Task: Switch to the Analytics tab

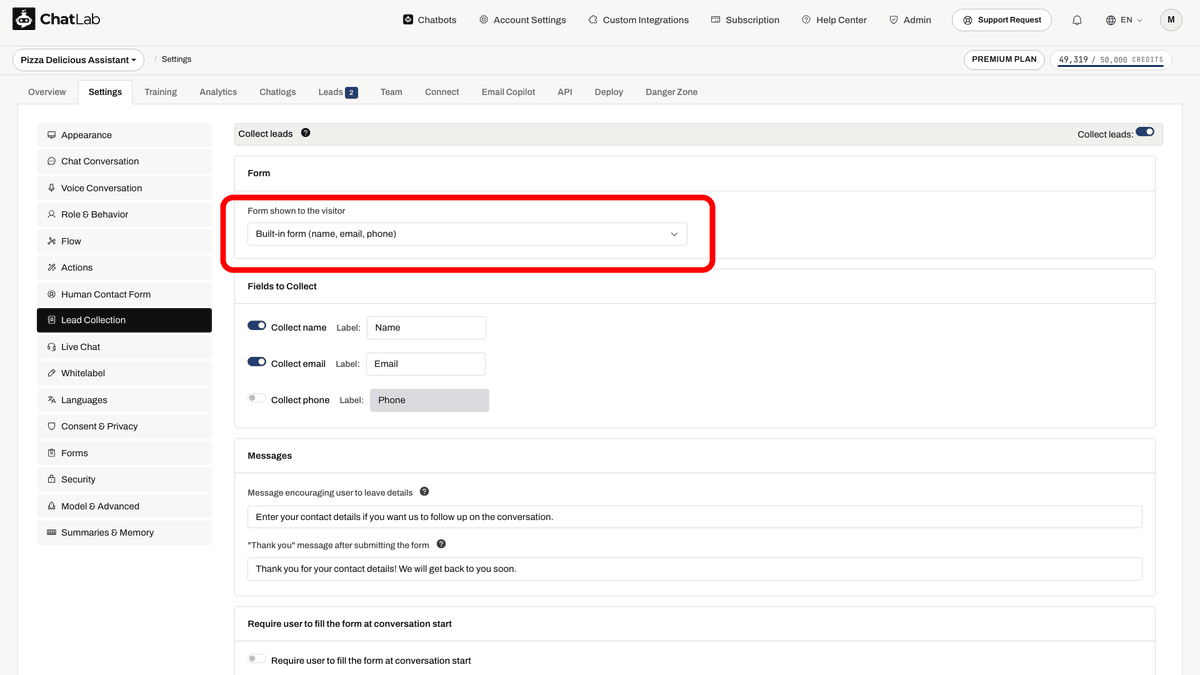Action: pos(218,92)
